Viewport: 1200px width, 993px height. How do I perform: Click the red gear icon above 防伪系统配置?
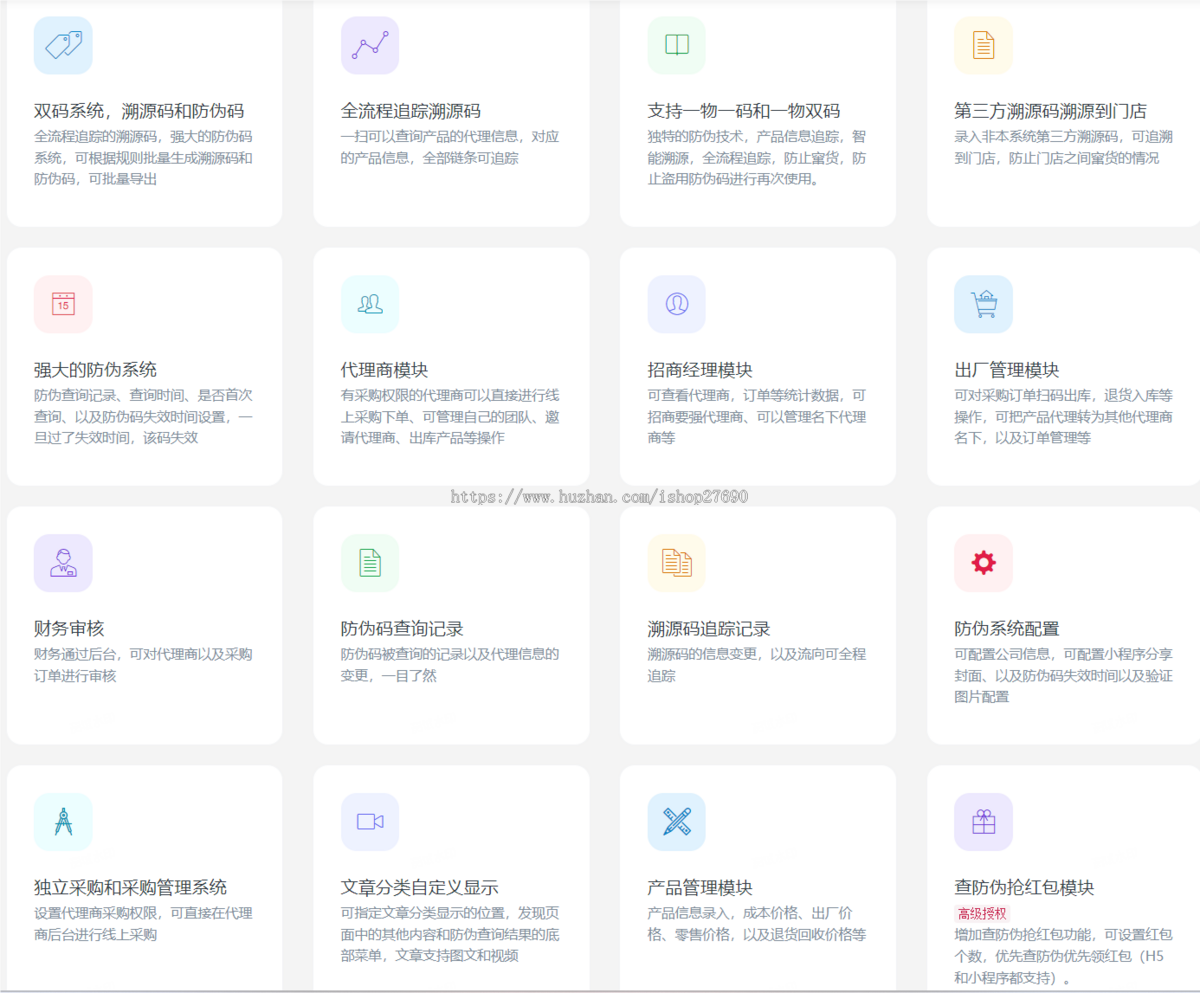[984, 563]
